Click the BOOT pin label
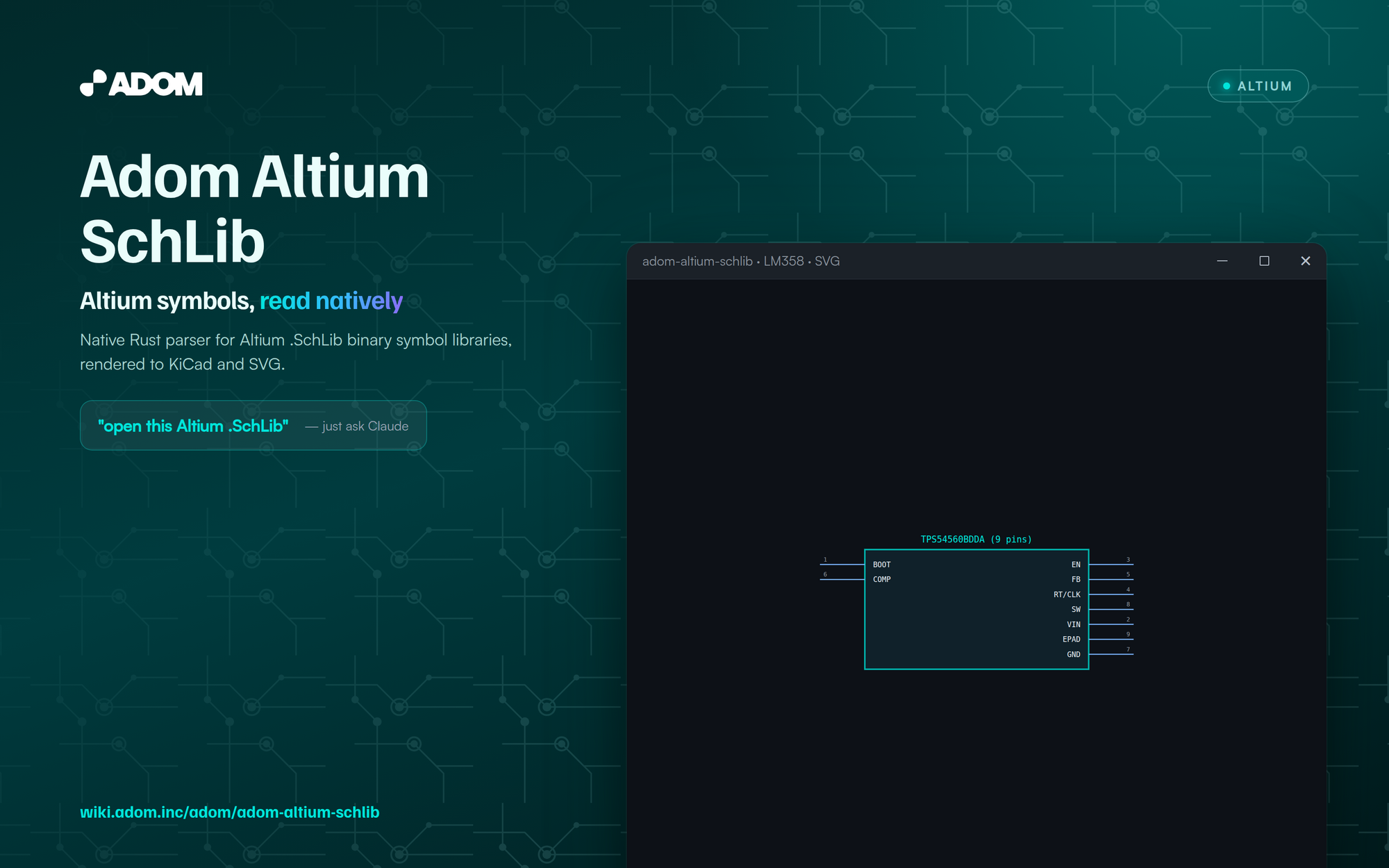This screenshot has width=1389, height=868. 881,565
